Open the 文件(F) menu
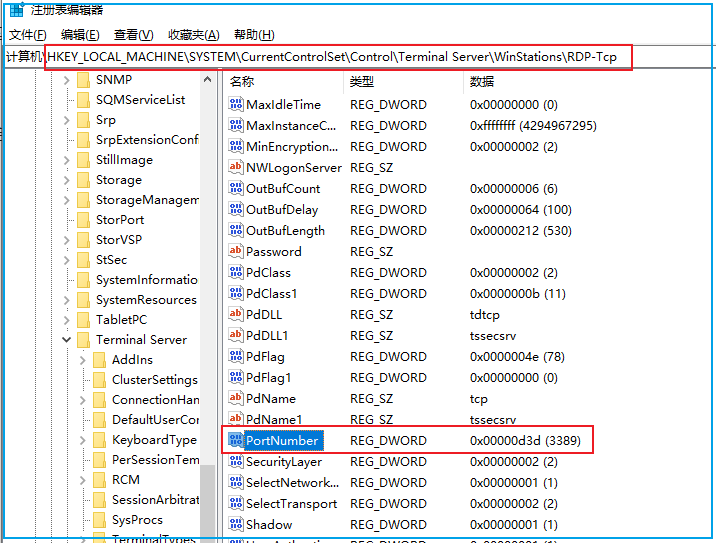Viewport: 716px width, 543px height. (27, 35)
